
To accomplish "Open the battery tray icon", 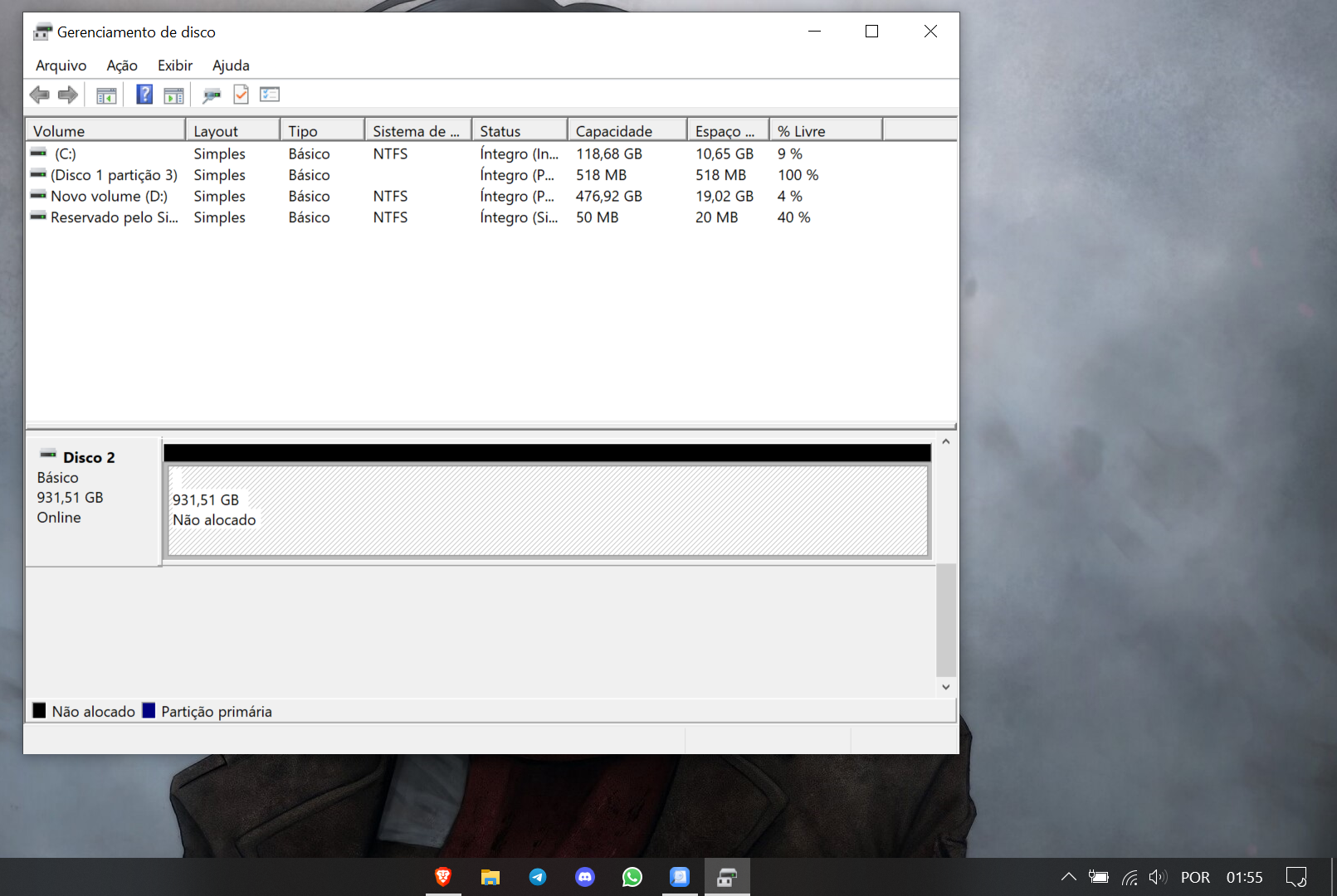I will (1099, 877).
